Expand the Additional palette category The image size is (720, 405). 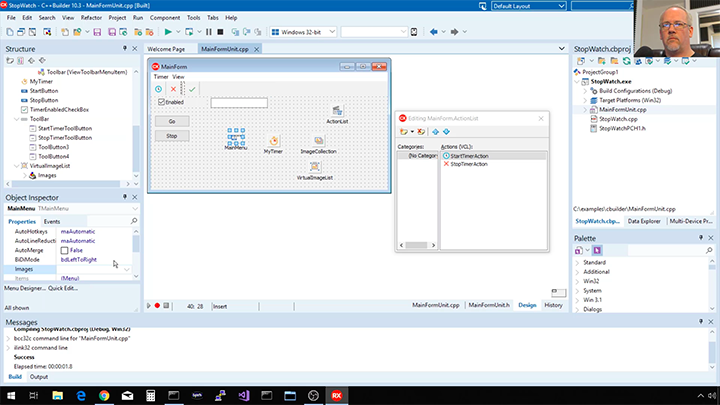point(578,272)
